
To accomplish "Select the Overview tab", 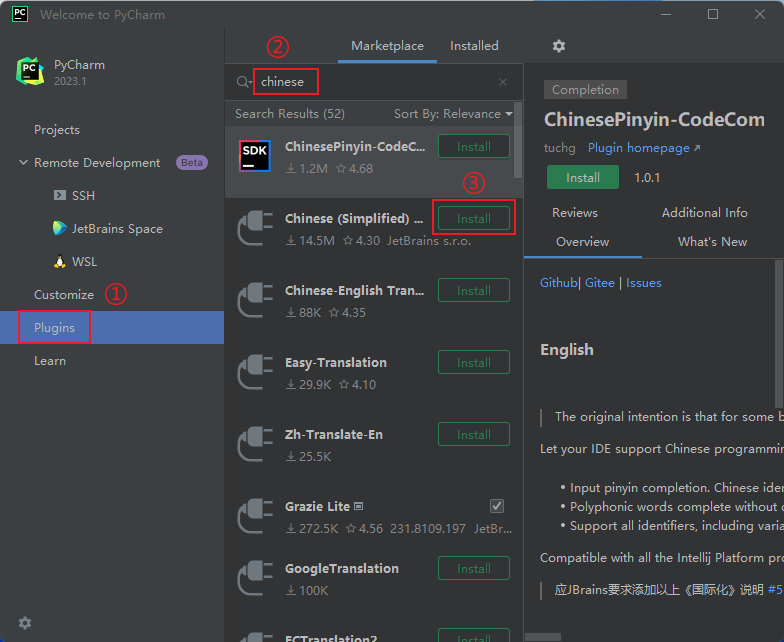I will (582, 242).
